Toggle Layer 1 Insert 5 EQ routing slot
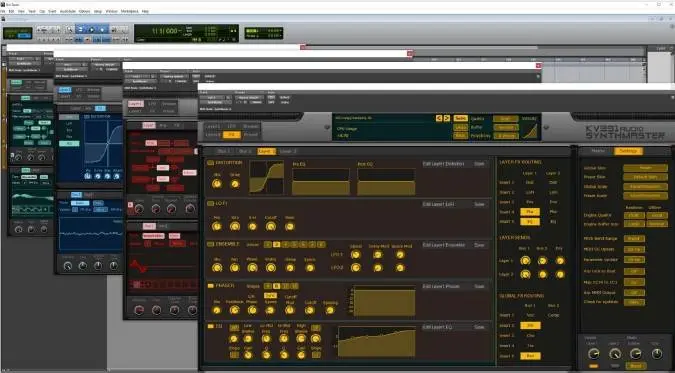The height and width of the screenshot is (373, 675). [x=530, y=222]
